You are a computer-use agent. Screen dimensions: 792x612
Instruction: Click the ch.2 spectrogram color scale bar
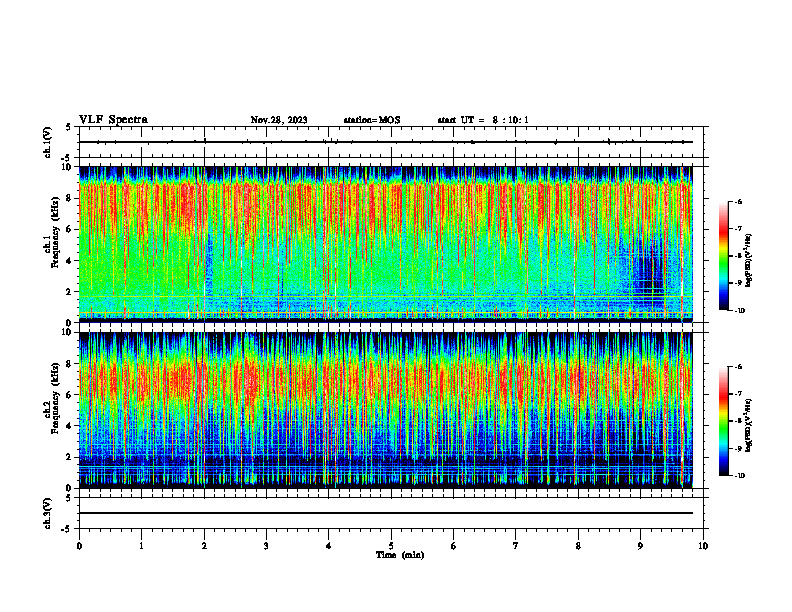pos(723,421)
